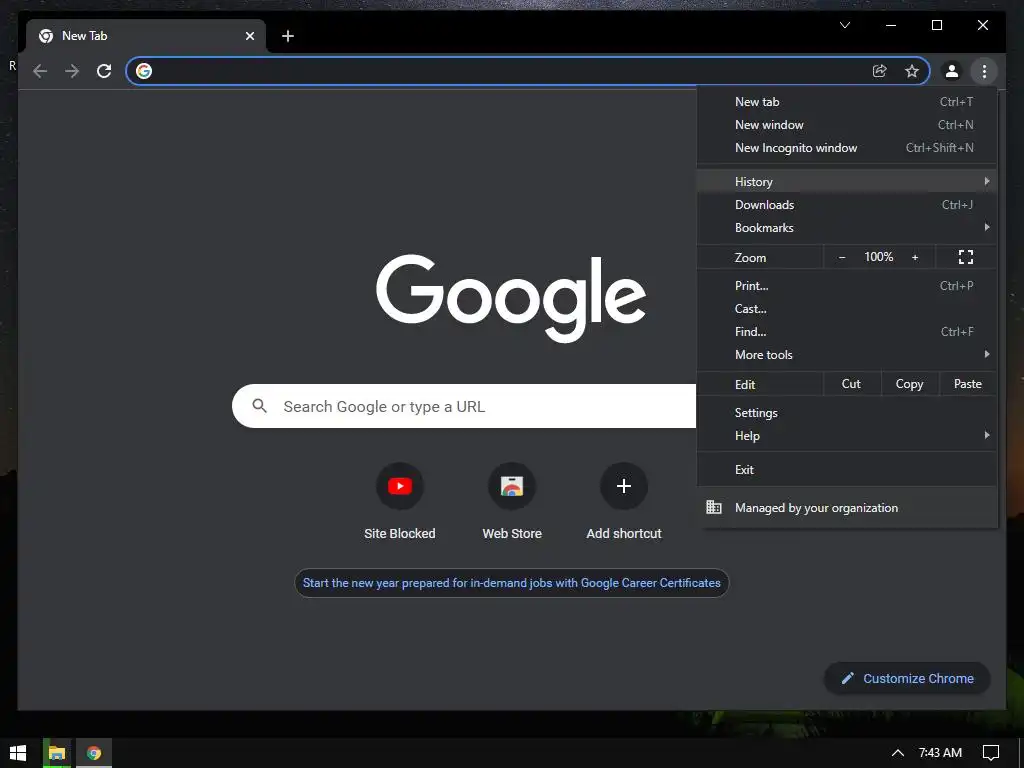This screenshot has width=1024, height=768.
Task: Click Copy in the Edit row
Action: pyautogui.click(x=909, y=384)
